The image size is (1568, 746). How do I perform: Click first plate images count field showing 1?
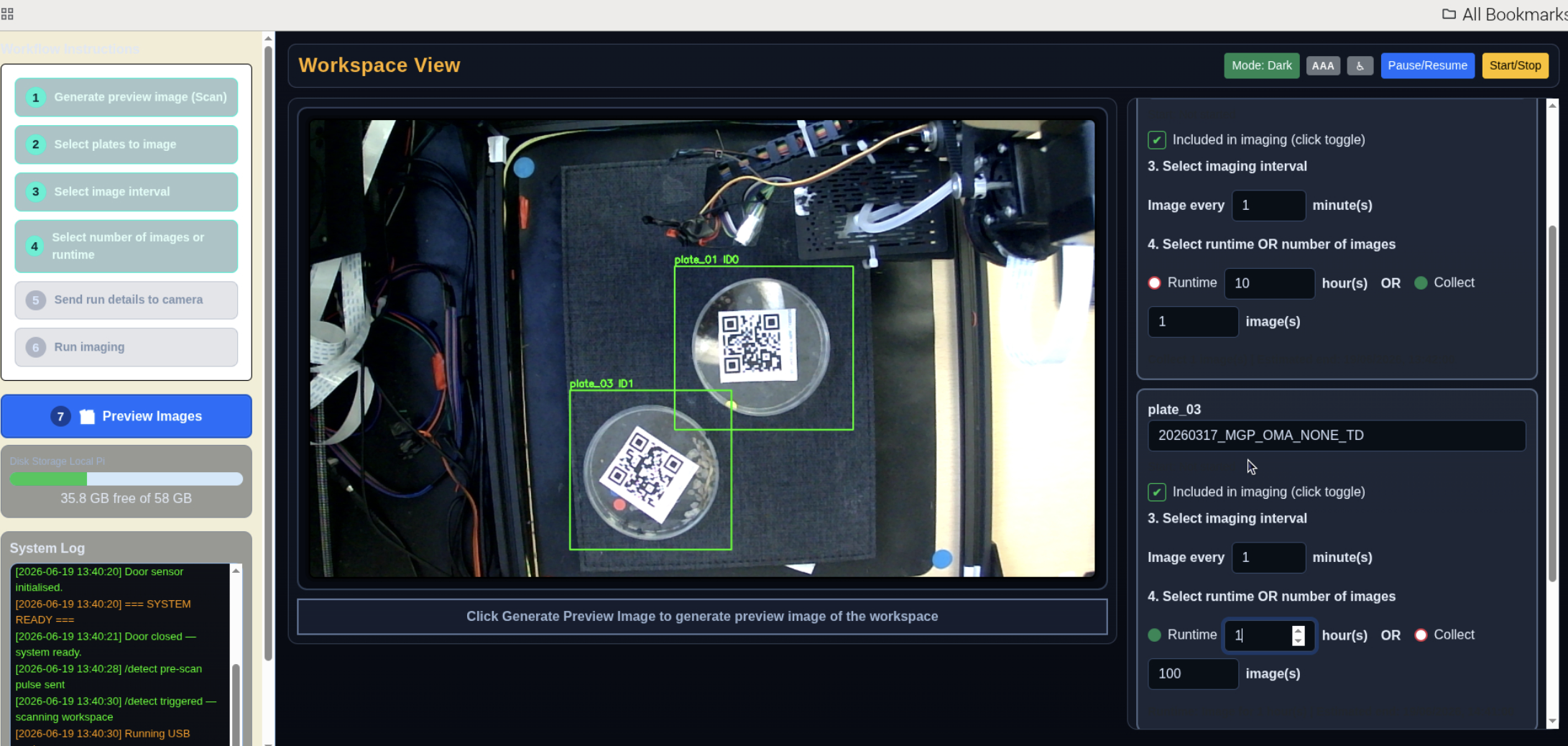[x=1193, y=322]
